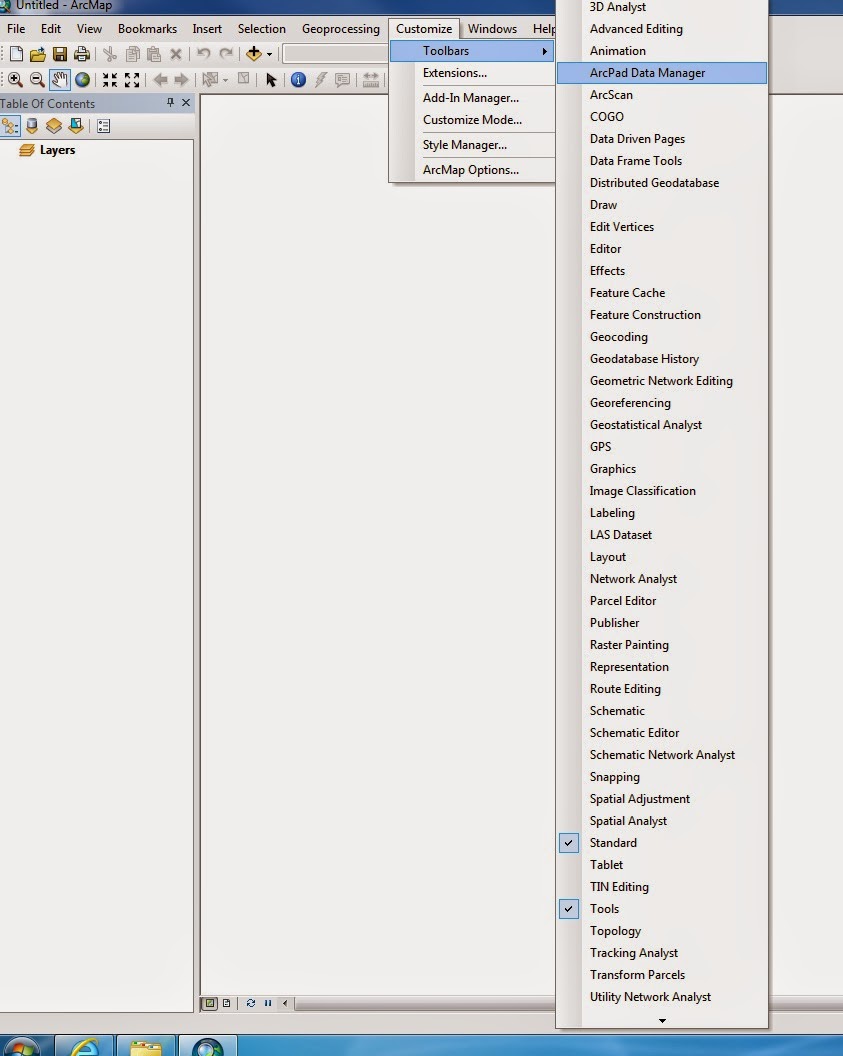The image size is (843, 1056).
Task: Click the horizontal scrollbar left arrow
Action: pos(285,1003)
